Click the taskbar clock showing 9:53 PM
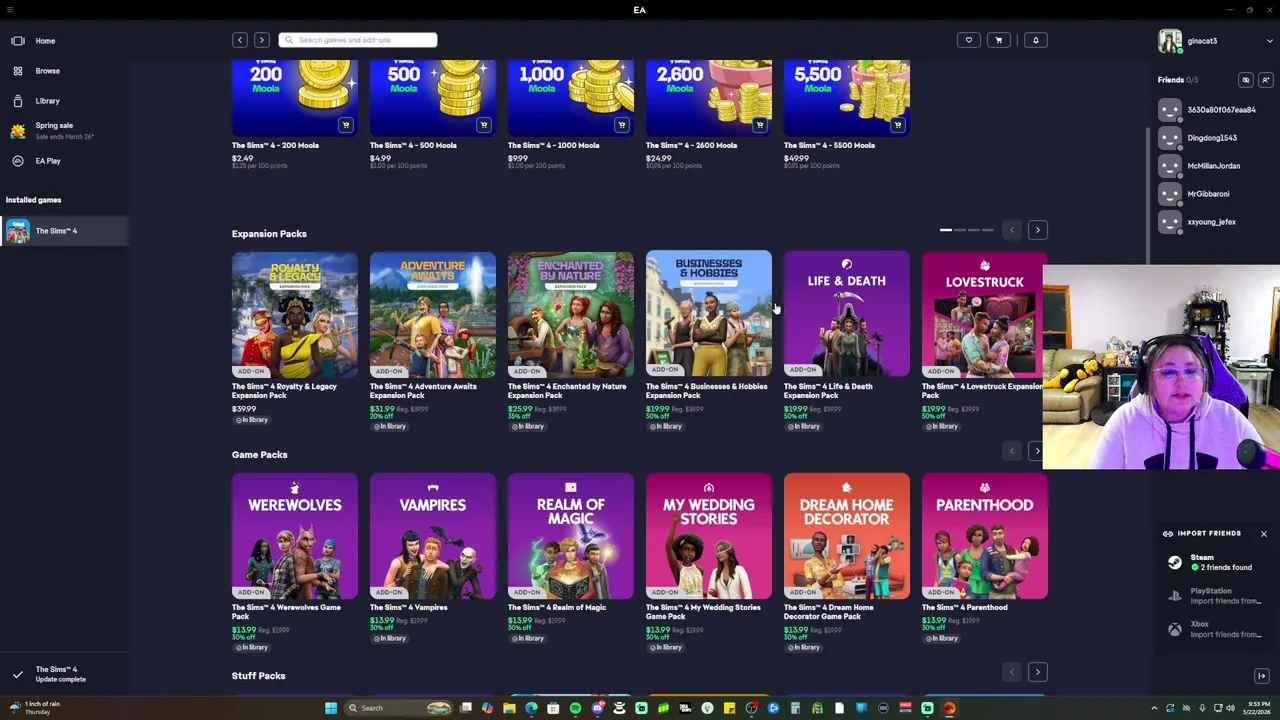This screenshot has width=1280, height=720. 1257,708
